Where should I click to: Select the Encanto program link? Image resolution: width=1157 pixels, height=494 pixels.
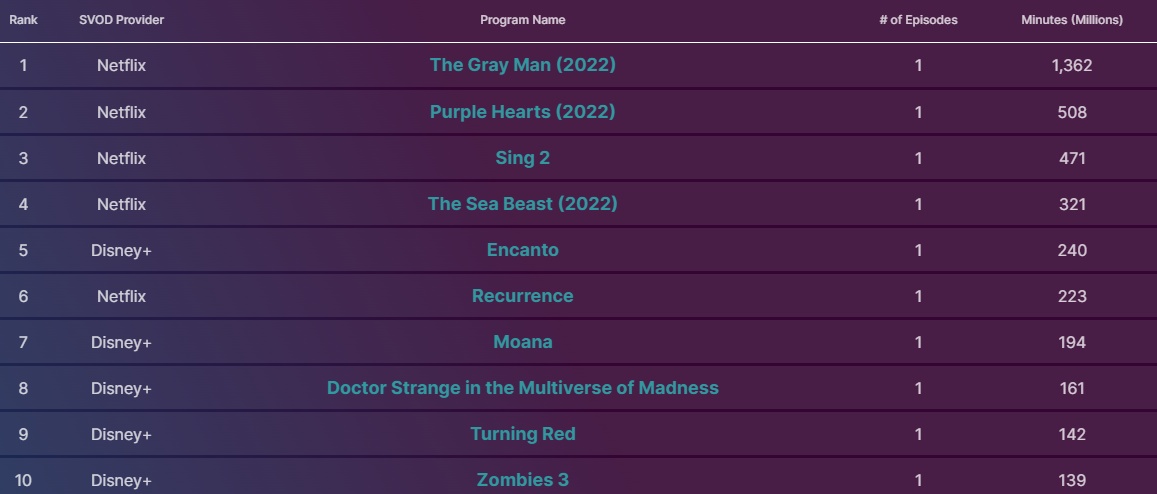click(522, 250)
